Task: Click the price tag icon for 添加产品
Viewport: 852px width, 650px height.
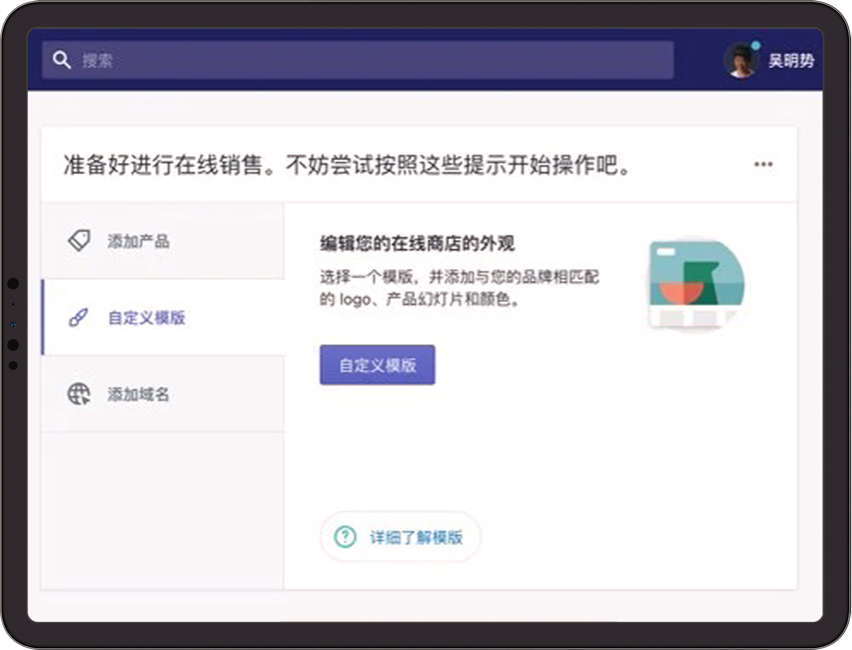Action: coord(79,241)
